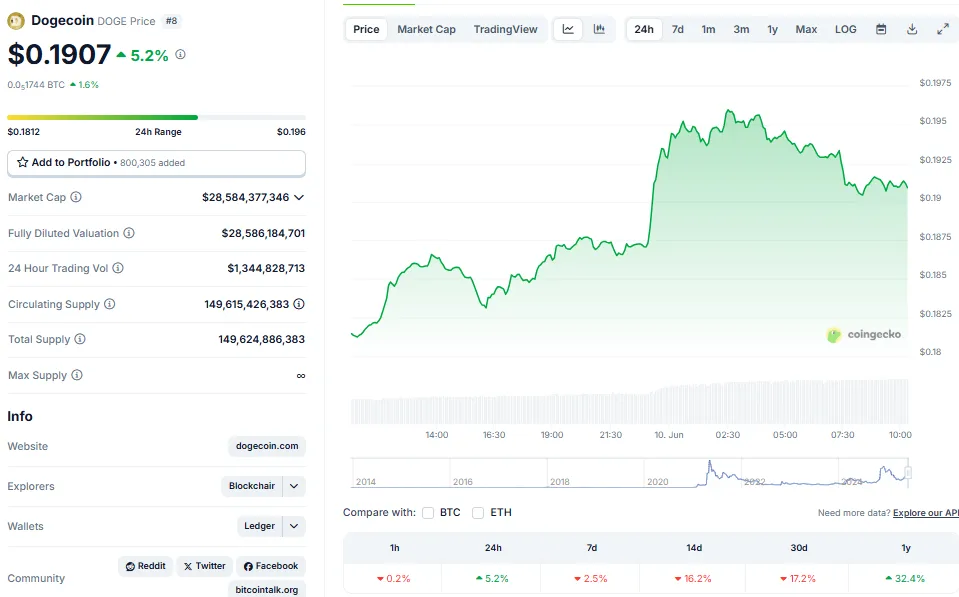
Task: Open price change info icon next to 5.2%
Action: 180,54
